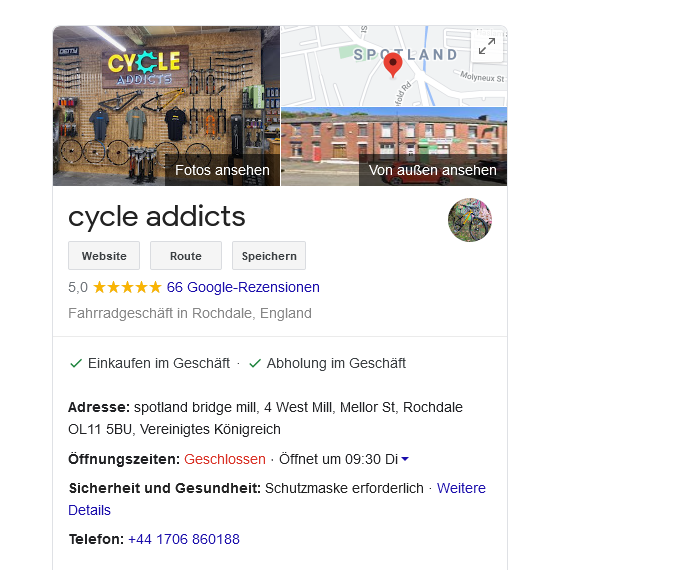Screen dimensions: 680x570
Task: Click the cycle addicts business title
Action: 157,216
